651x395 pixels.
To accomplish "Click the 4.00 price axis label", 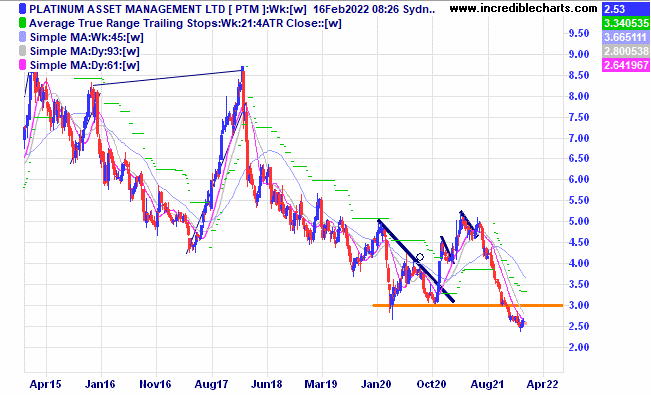I will 579,263.
